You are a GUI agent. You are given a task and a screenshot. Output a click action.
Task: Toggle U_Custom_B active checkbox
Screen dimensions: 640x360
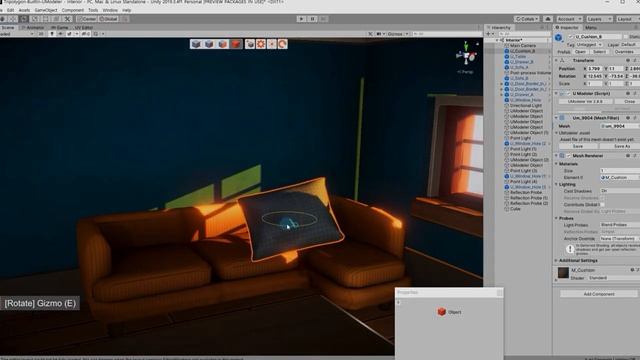[x=571, y=37]
